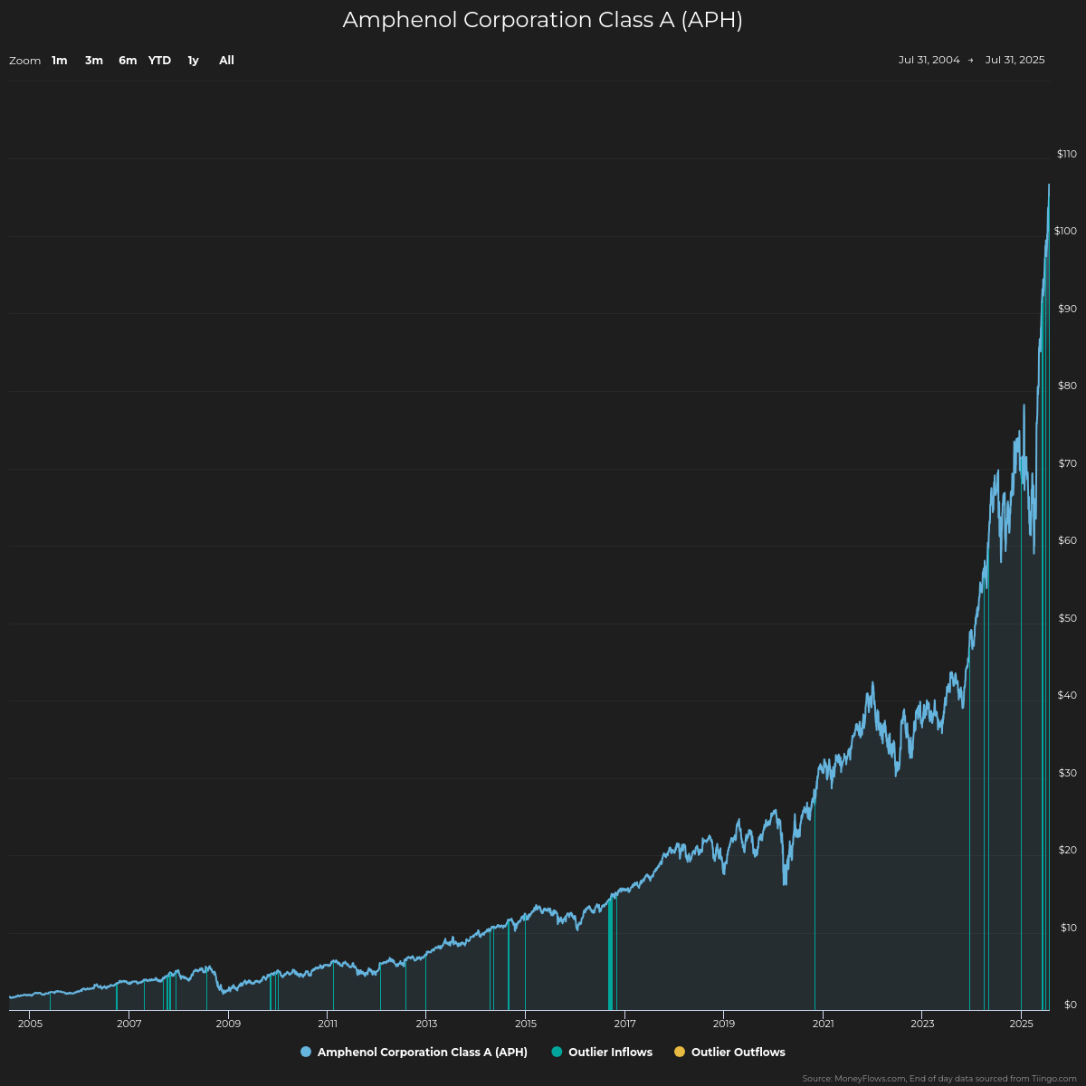1086x1086 pixels.
Task: Edit the Jul 31, 2004 start date
Action: [929, 60]
